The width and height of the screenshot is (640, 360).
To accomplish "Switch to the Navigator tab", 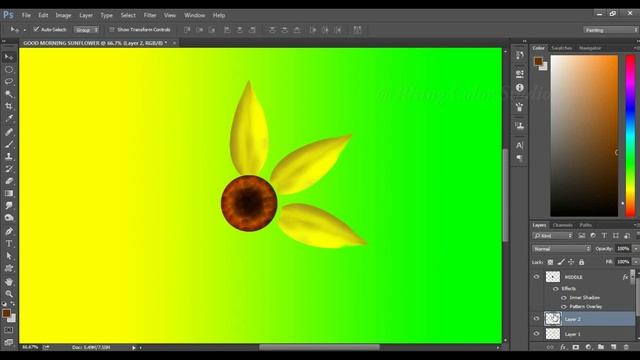I will coord(590,48).
